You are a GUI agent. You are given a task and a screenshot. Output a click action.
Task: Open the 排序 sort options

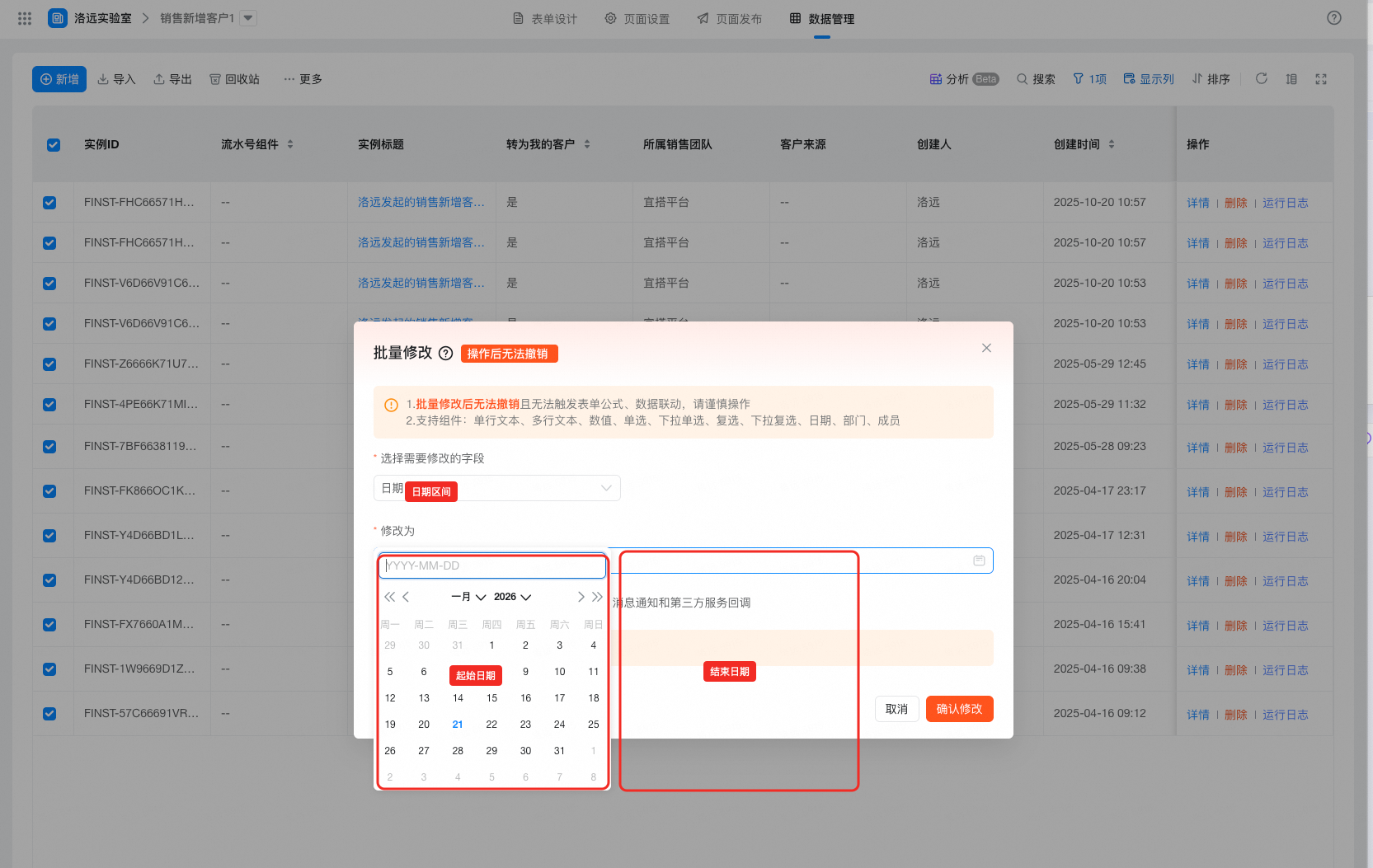tap(1211, 79)
